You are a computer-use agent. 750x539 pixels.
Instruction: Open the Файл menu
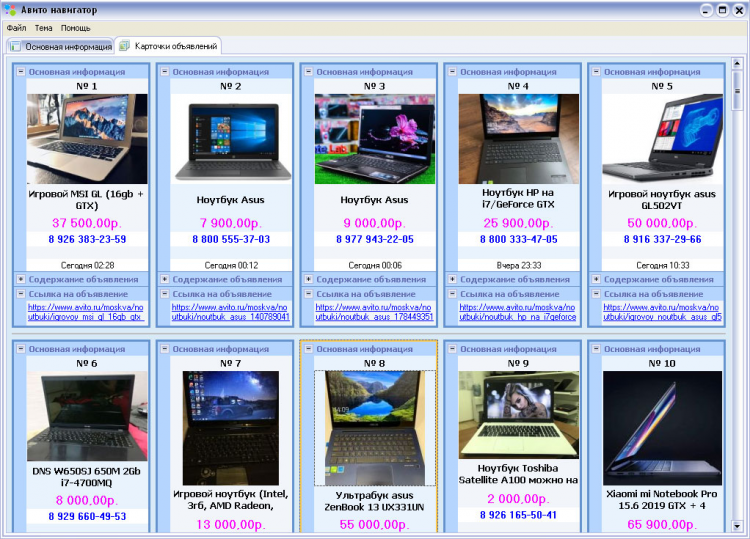pyautogui.click(x=16, y=28)
